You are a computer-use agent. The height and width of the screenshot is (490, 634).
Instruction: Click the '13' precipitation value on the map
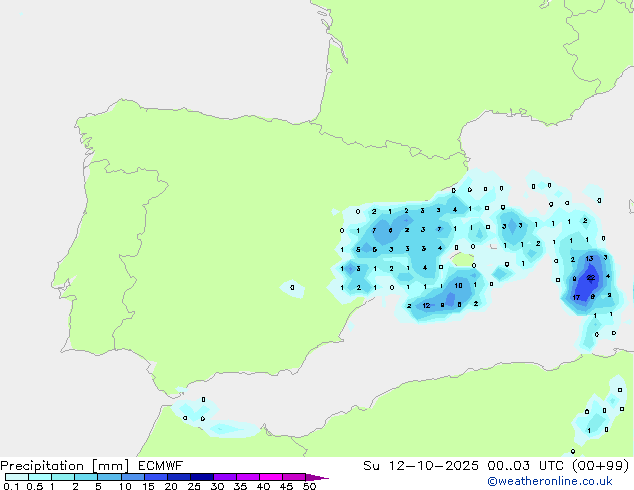coord(590,259)
